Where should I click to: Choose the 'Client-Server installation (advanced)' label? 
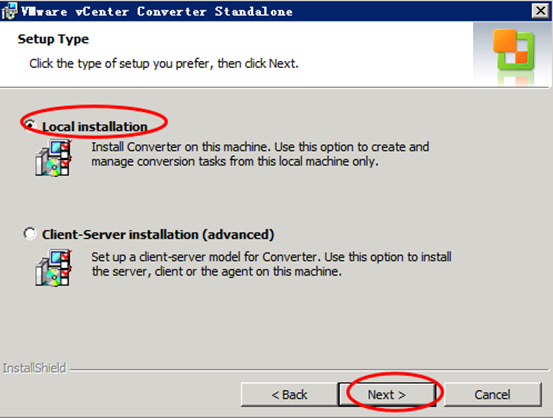pyautogui.click(x=158, y=235)
